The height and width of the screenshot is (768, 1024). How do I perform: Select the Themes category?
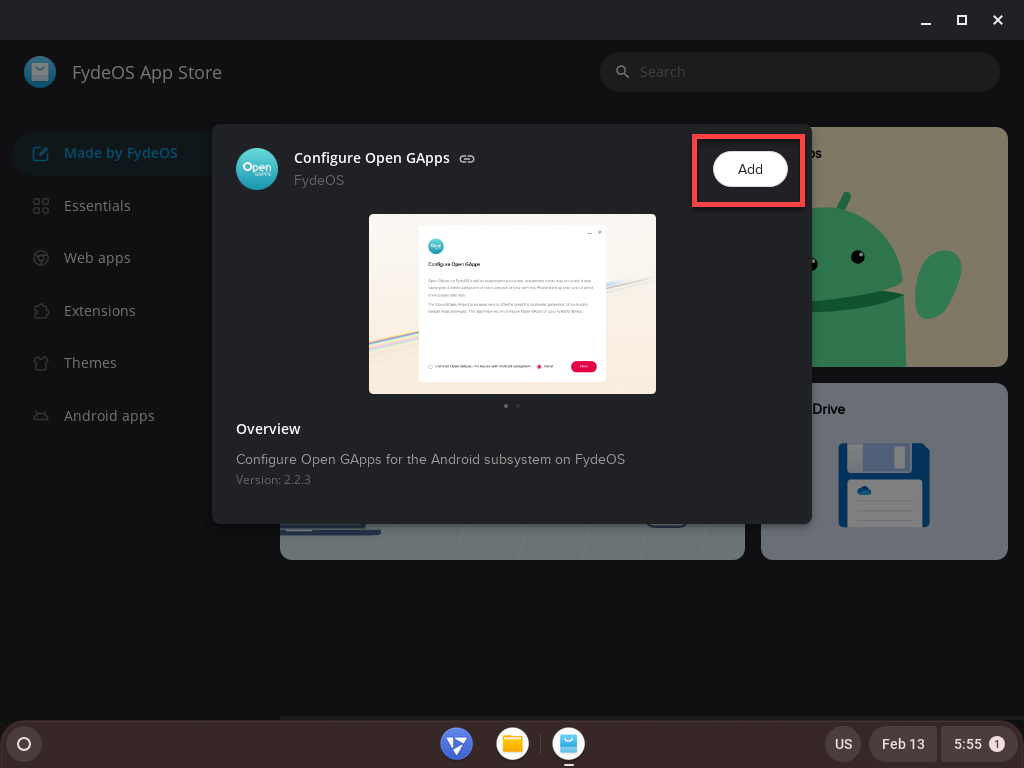90,363
